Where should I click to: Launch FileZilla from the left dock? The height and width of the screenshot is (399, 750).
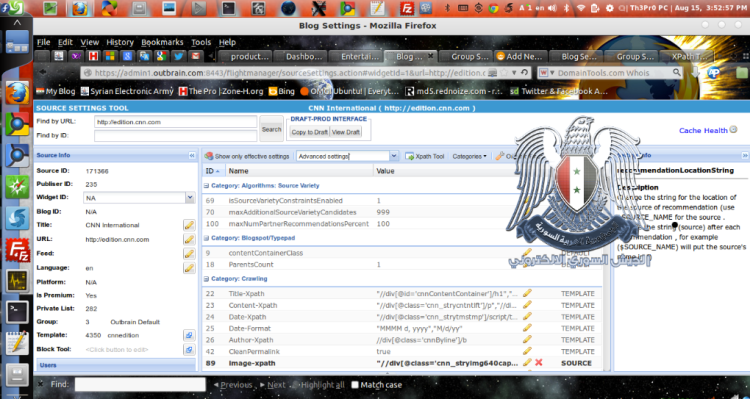17,250
